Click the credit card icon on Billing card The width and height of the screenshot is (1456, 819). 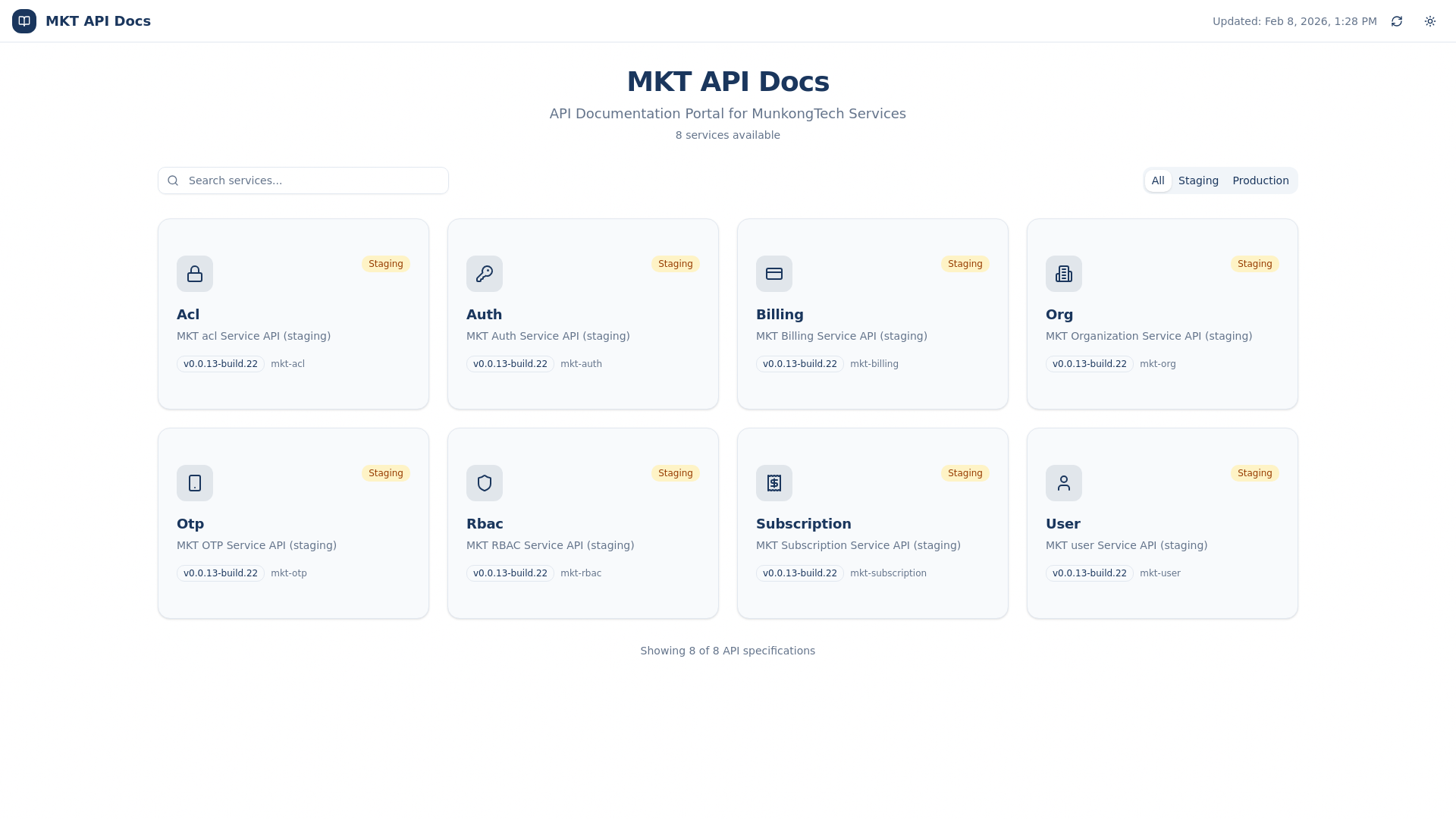(774, 274)
